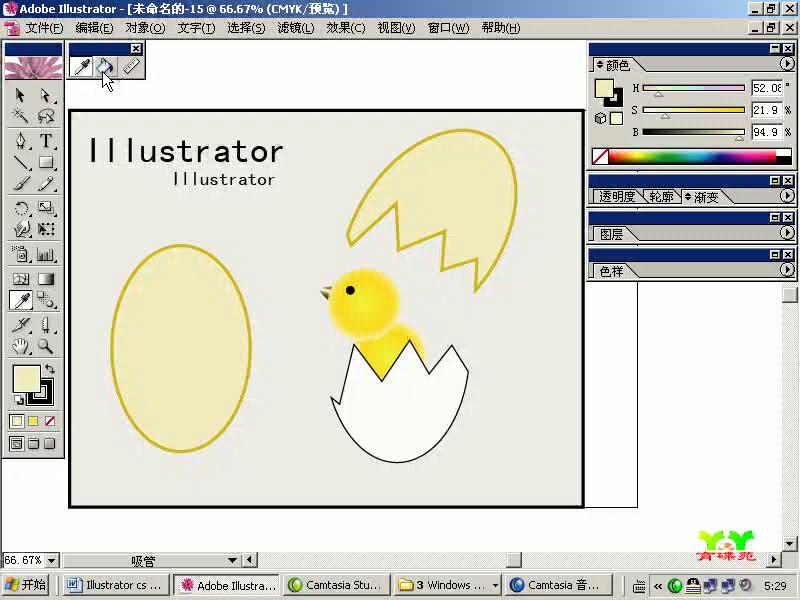Select the Hand tool
Screen dimensions: 800x600
point(20,346)
